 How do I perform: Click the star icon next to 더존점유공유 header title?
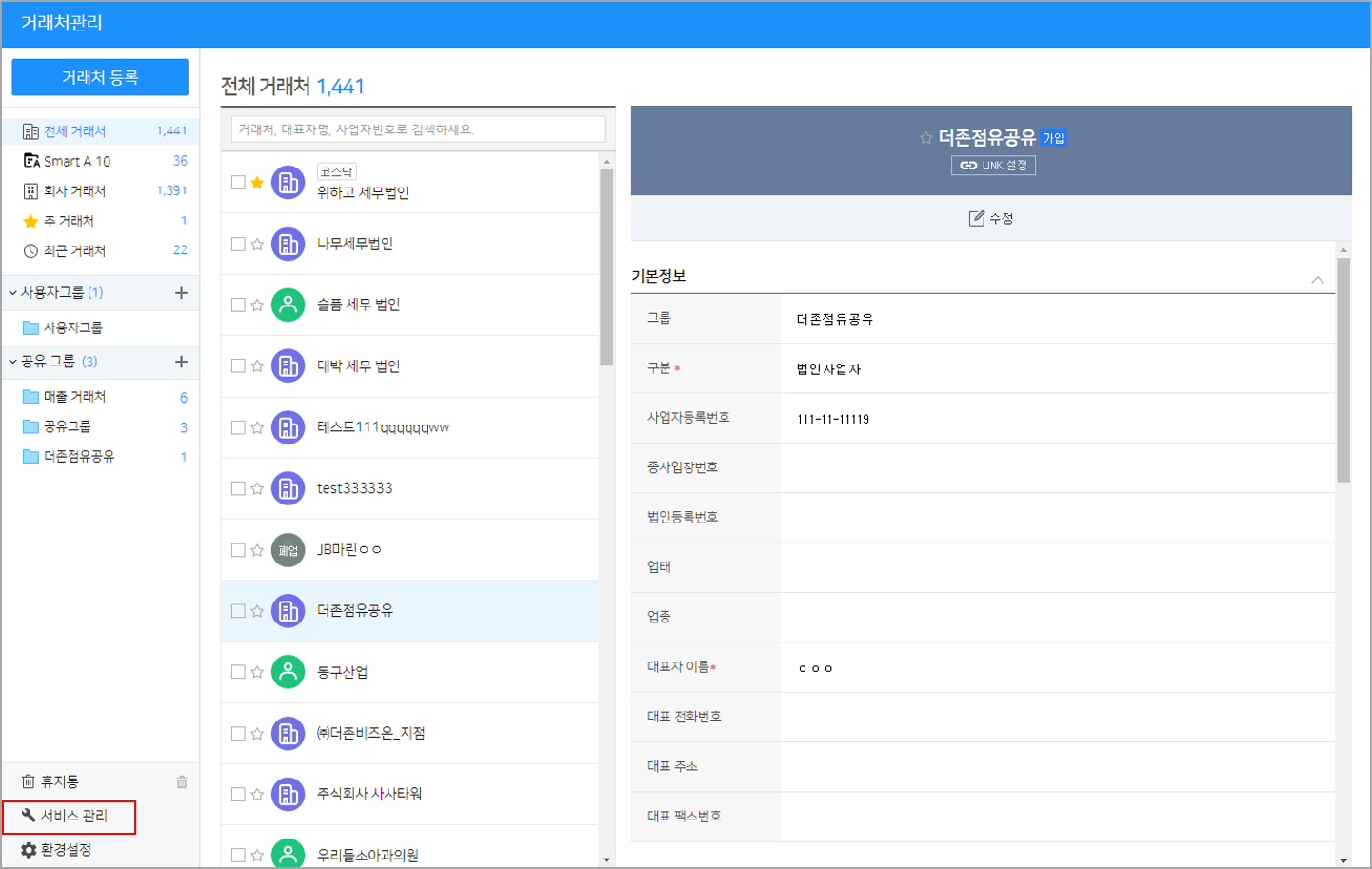coord(925,138)
